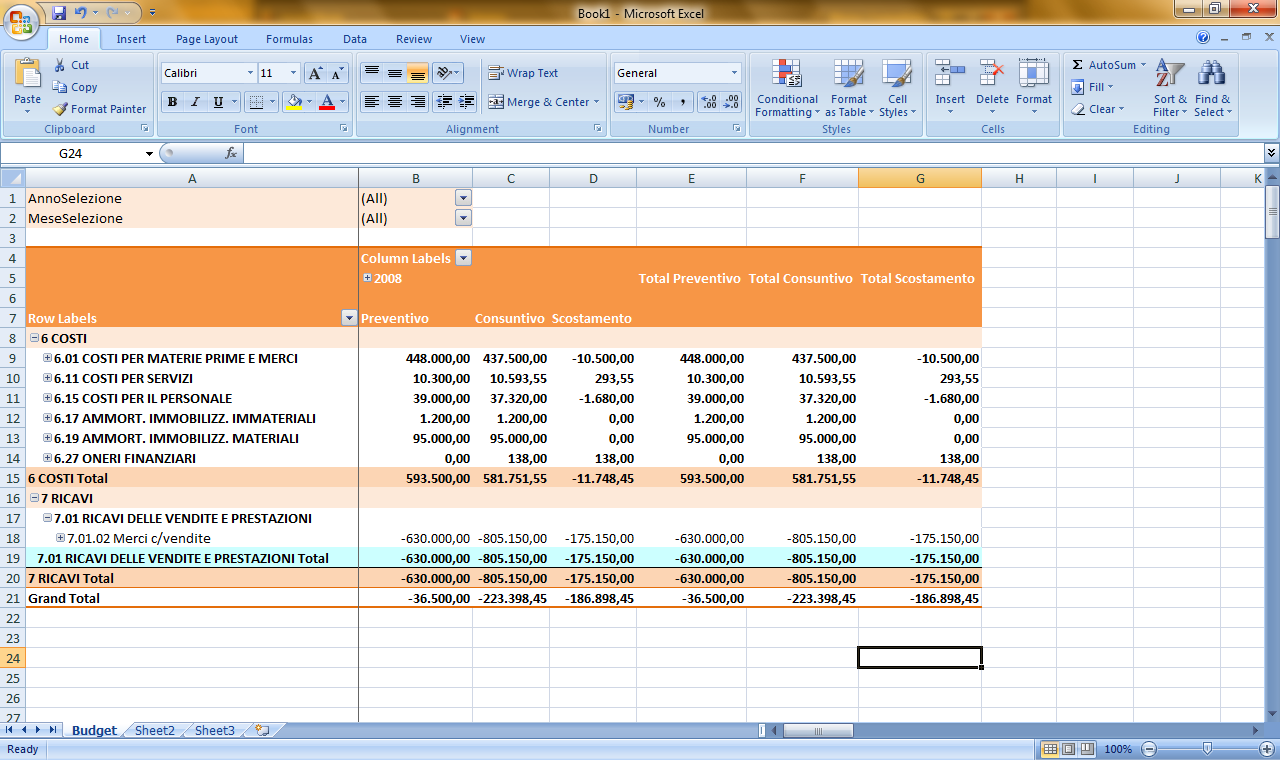Expand 6.11 COSTI PER SERVIZI row
This screenshot has height=760, width=1280.
point(47,378)
